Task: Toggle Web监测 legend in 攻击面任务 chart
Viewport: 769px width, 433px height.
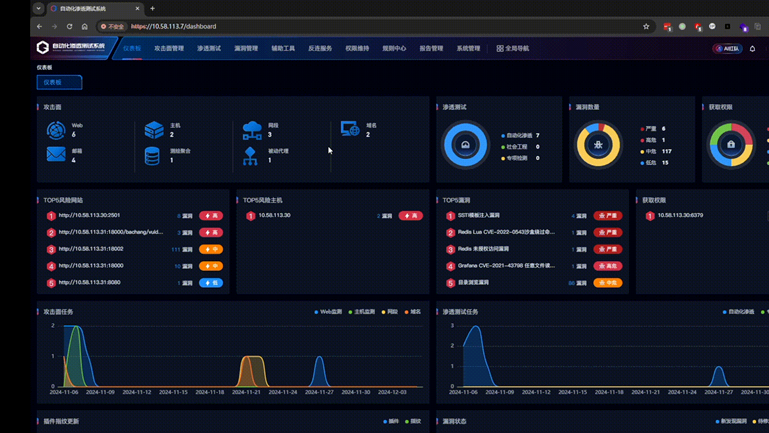Action: [329, 312]
